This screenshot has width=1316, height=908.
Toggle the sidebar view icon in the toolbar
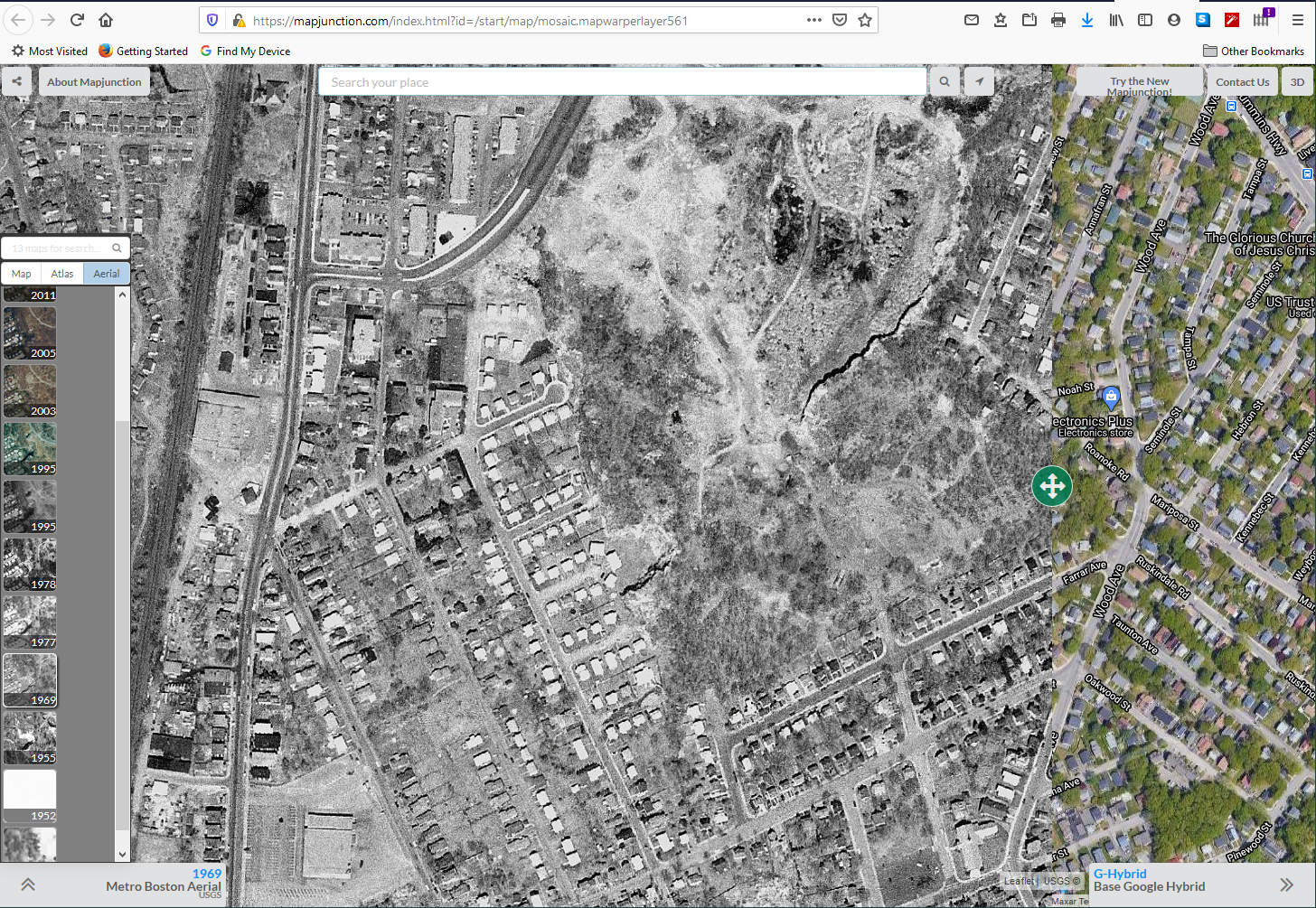(1145, 19)
